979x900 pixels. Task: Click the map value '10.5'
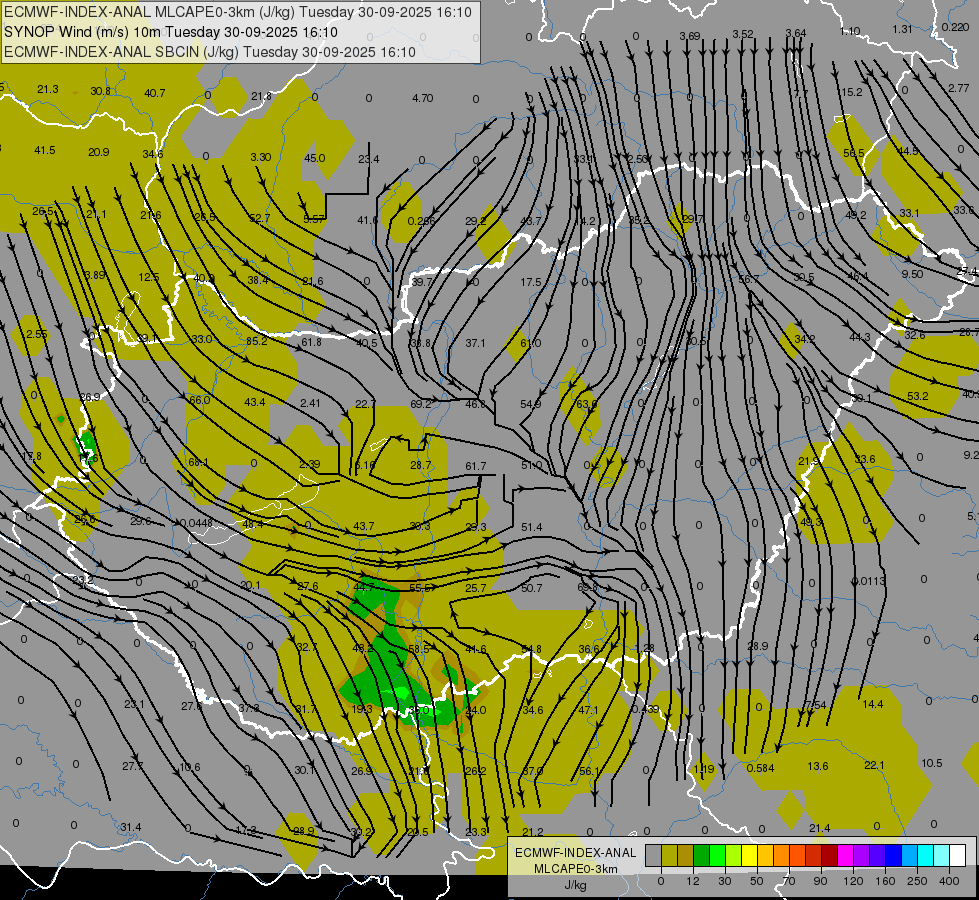coord(932,763)
